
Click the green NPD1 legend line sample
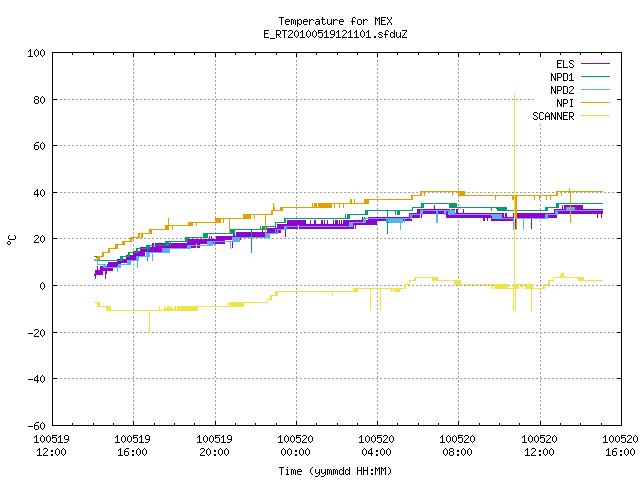[x=595, y=77]
